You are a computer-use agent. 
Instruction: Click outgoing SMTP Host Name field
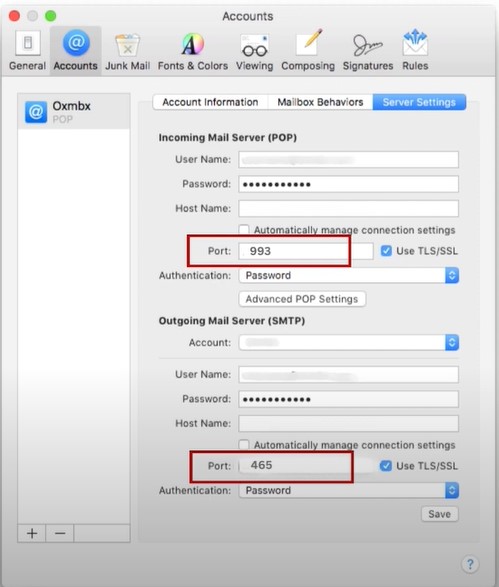[349, 423]
